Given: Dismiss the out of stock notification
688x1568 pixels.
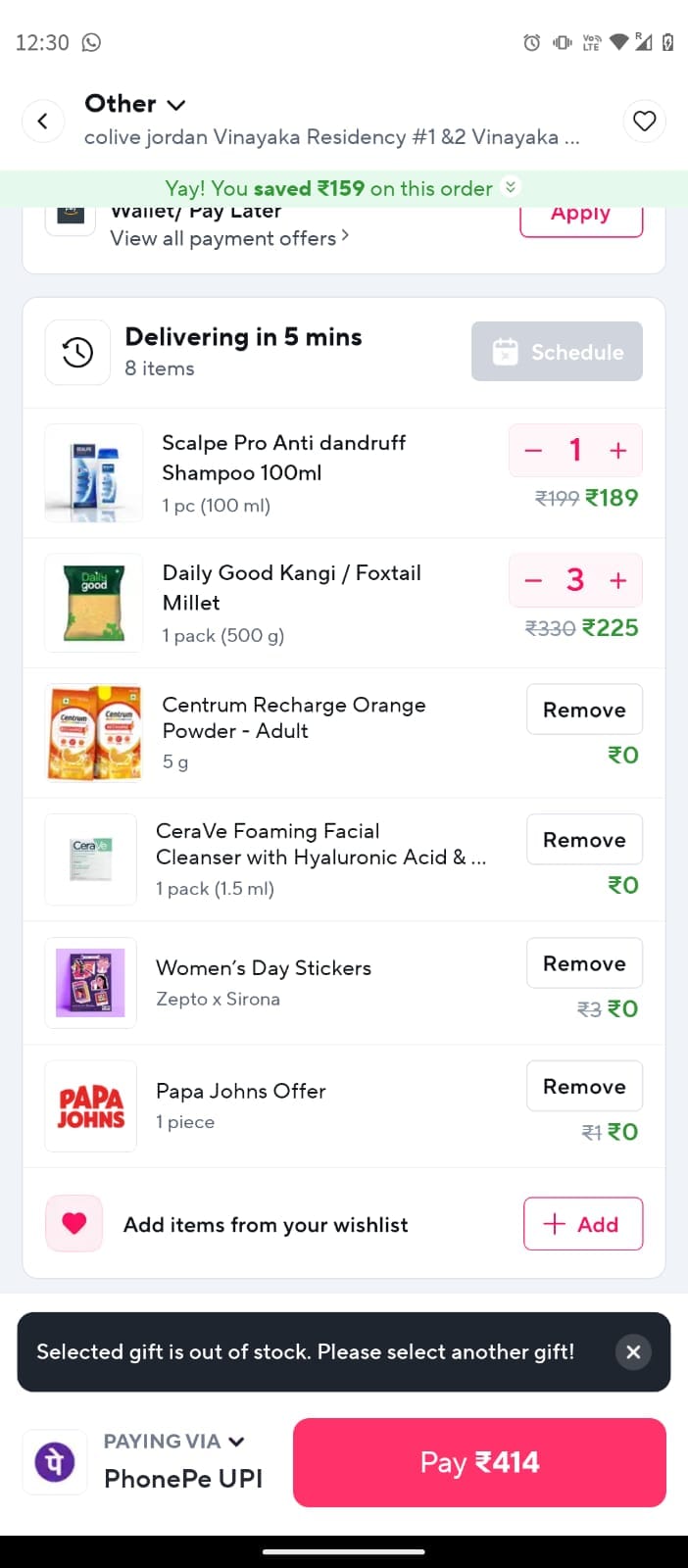Looking at the screenshot, I should click(633, 1352).
